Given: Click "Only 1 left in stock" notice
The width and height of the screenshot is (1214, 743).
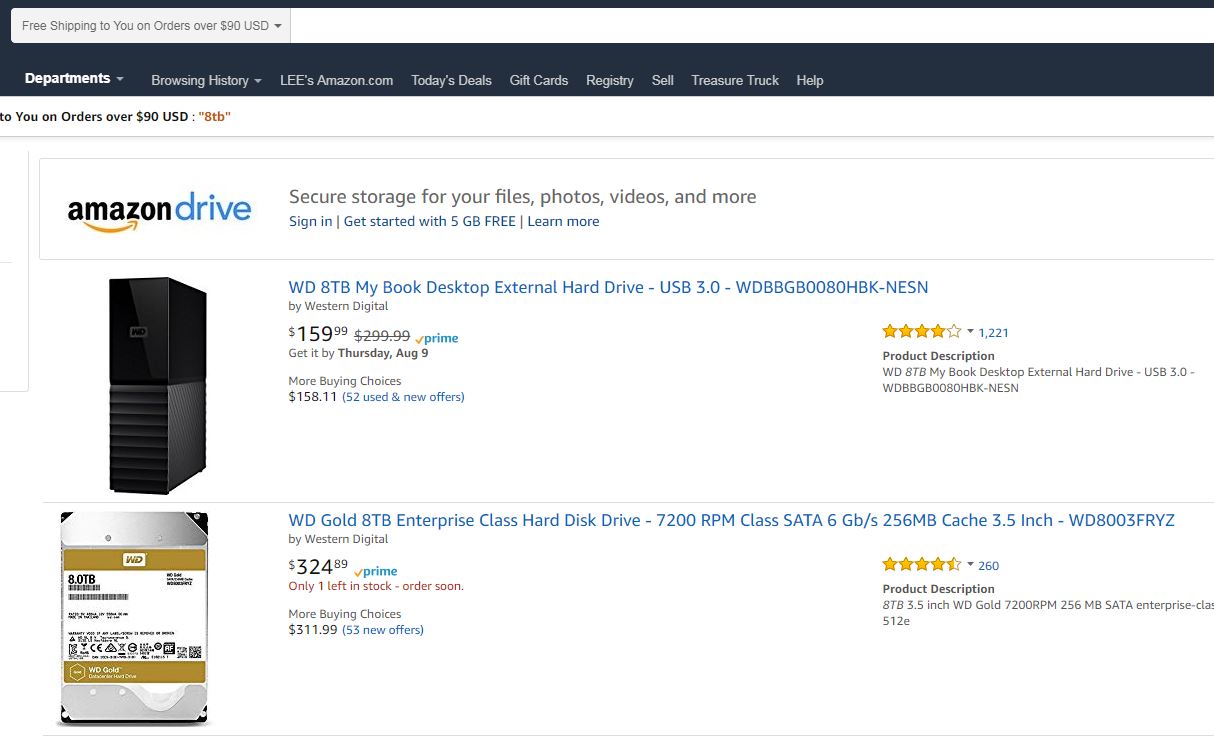Looking at the screenshot, I should 376,586.
